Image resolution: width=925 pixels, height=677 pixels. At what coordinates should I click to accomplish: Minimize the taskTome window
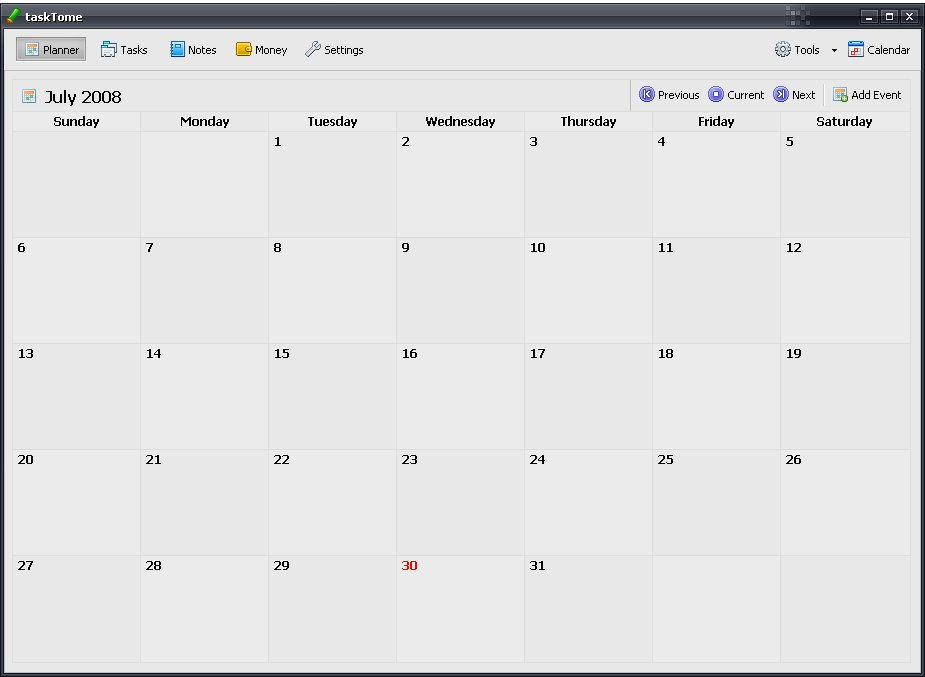pos(869,17)
